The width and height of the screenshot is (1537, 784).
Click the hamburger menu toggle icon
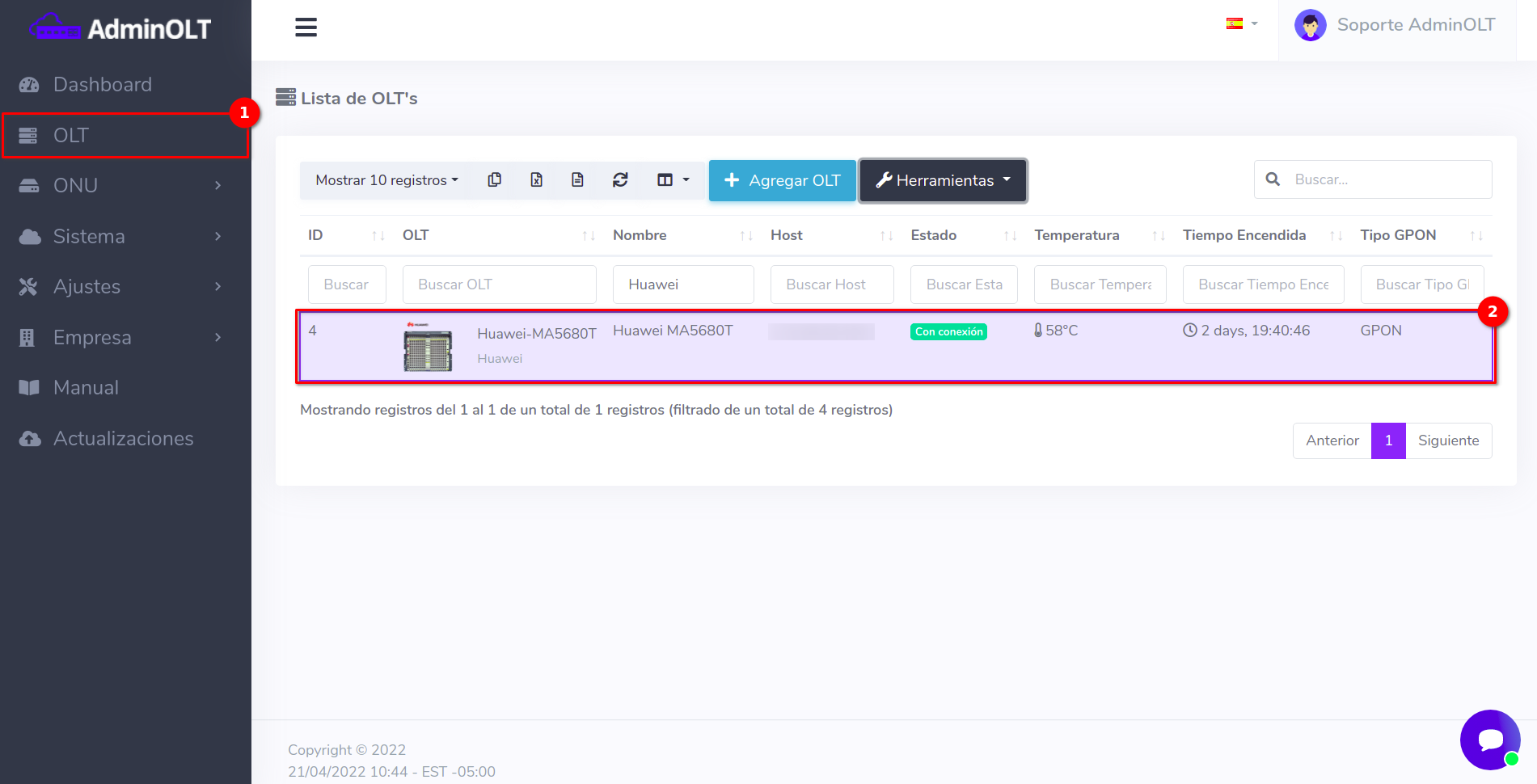click(x=306, y=27)
